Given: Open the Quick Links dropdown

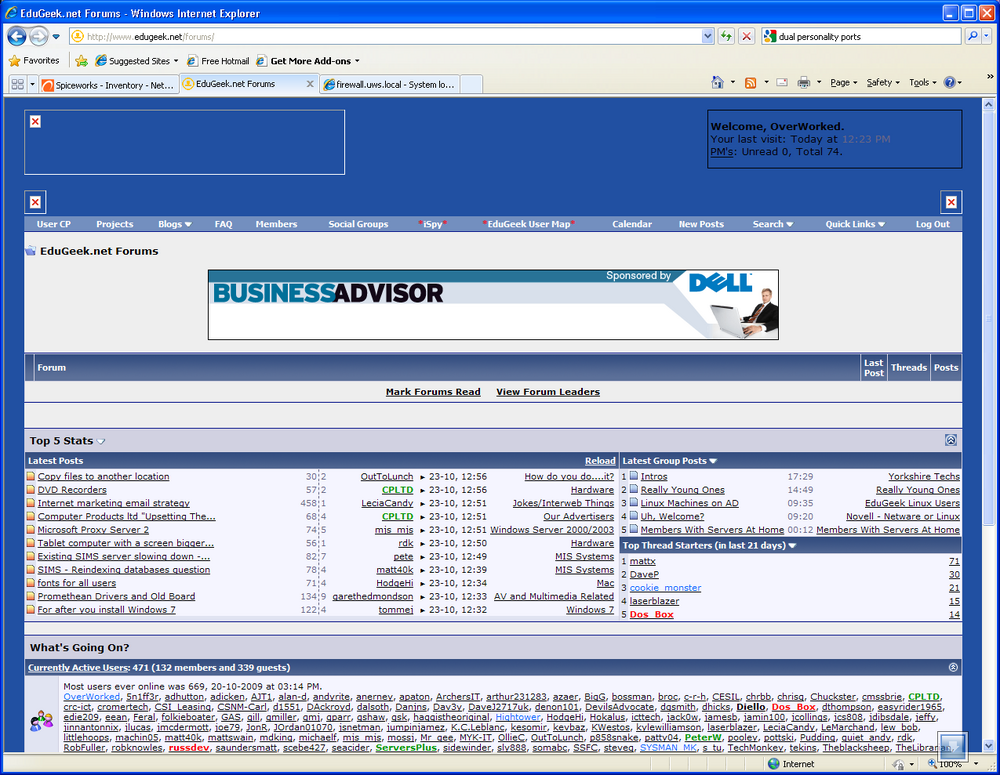Looking at the screenshot, I should pyautogui.click(x=855, y=224).
